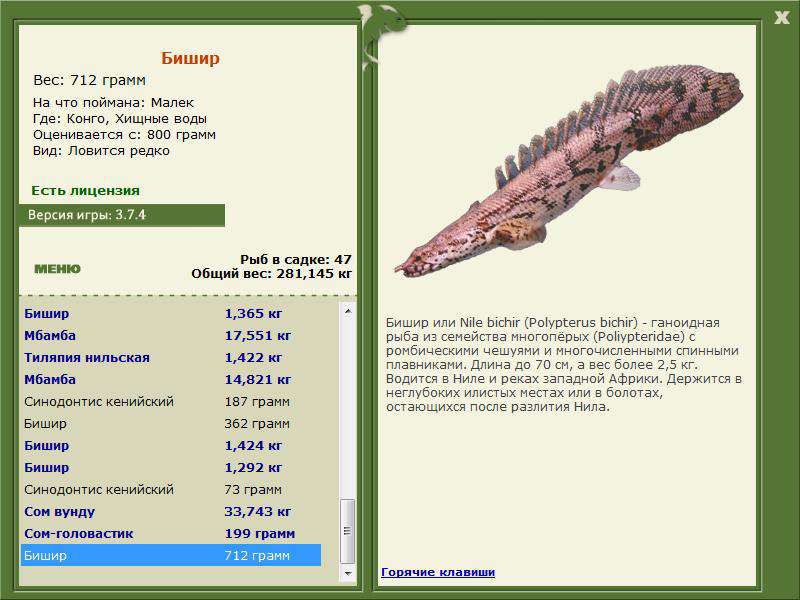Click the Рыб в садке: 47 counter
The width and height of the screenshot is (800, 600).
(x=295, y=259)
